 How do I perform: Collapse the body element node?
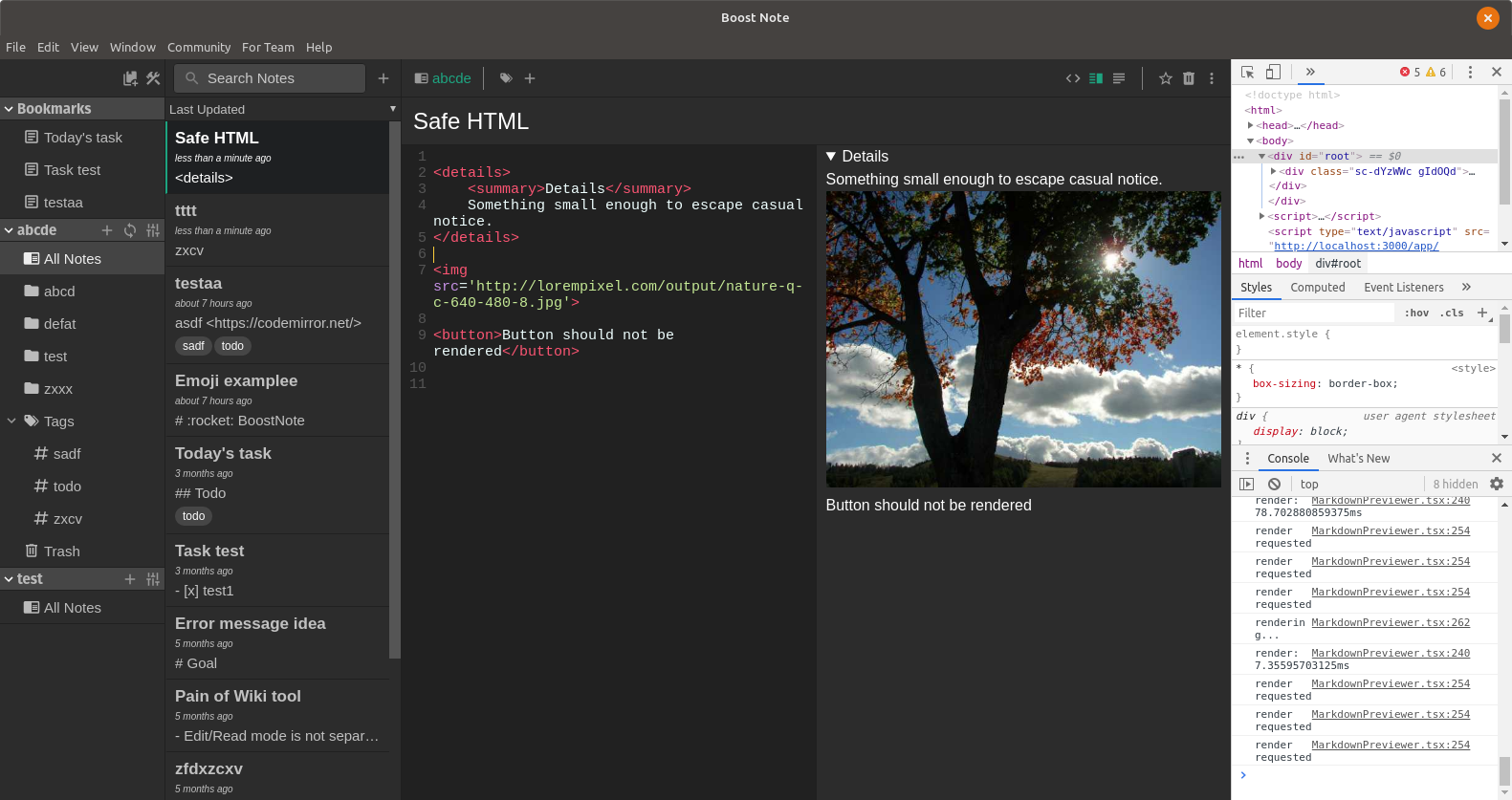pyautogui.click(x=1250, y=141)
